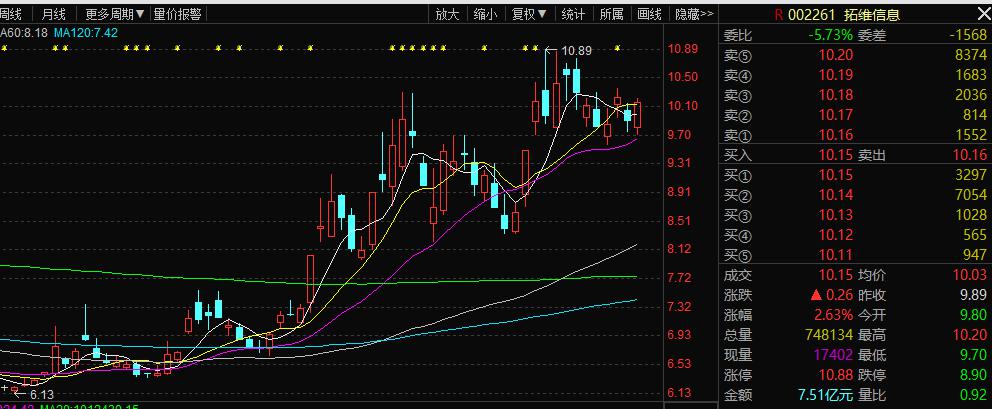Select the 买④ bid row at 10.12
The width and height of the screenshot is (992, 409).
tap(855, 235)
